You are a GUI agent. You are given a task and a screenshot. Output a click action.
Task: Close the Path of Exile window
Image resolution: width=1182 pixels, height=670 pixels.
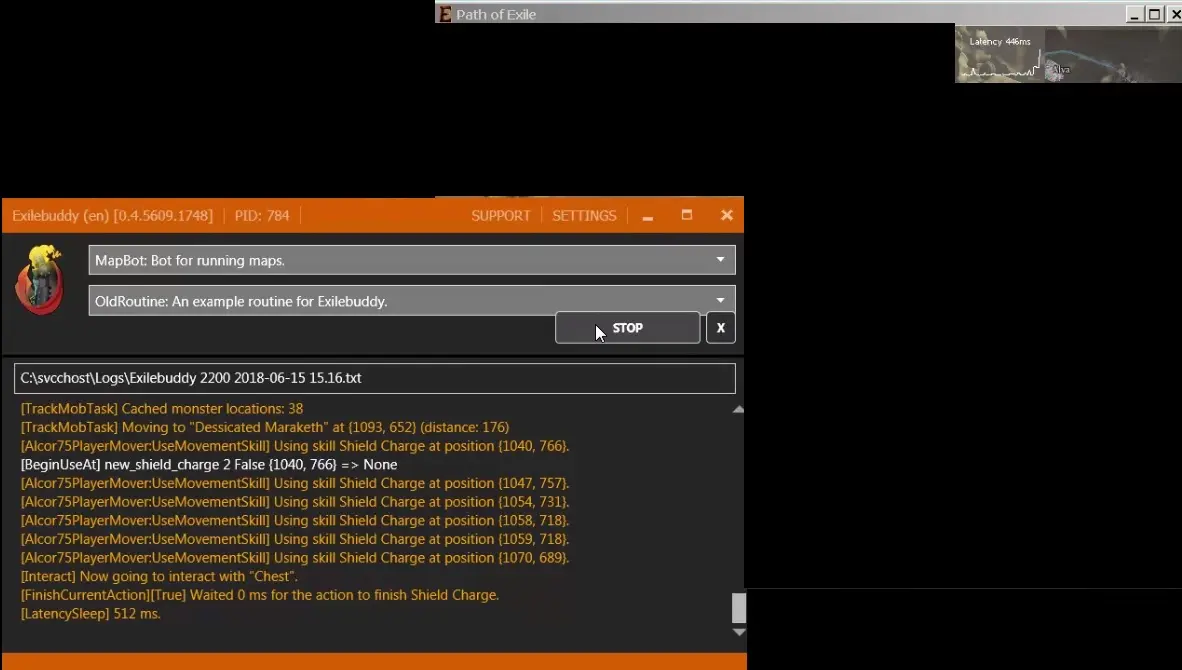(1174, 14)
